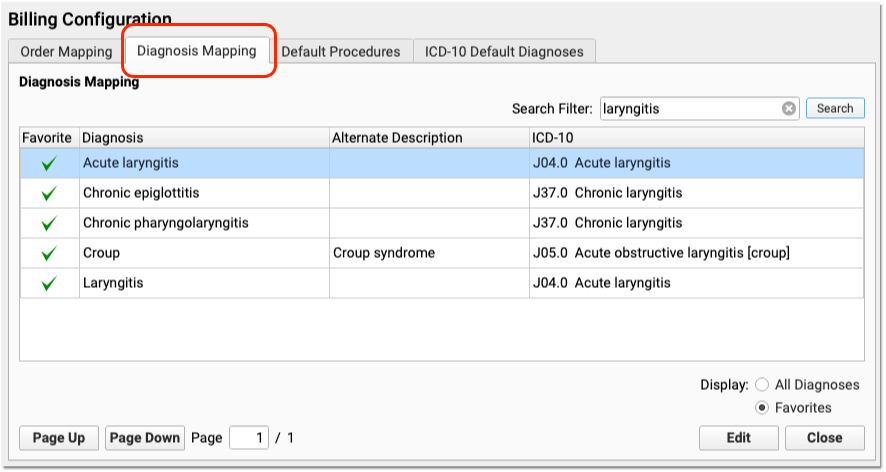Click into the Search Filter text field
This screenshot has height=472, width=886.
(691, 109)
